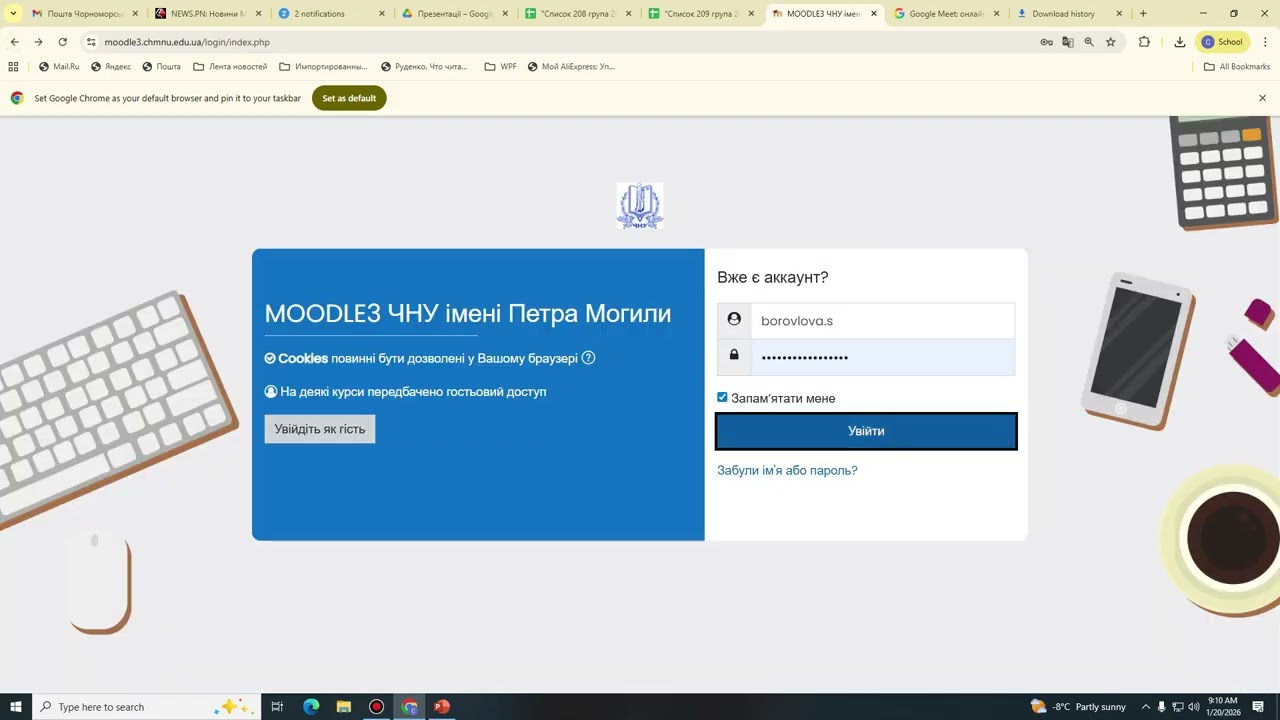Toggle the Запам'ятати мене checkbox
1280x720 pixels.
722,397
